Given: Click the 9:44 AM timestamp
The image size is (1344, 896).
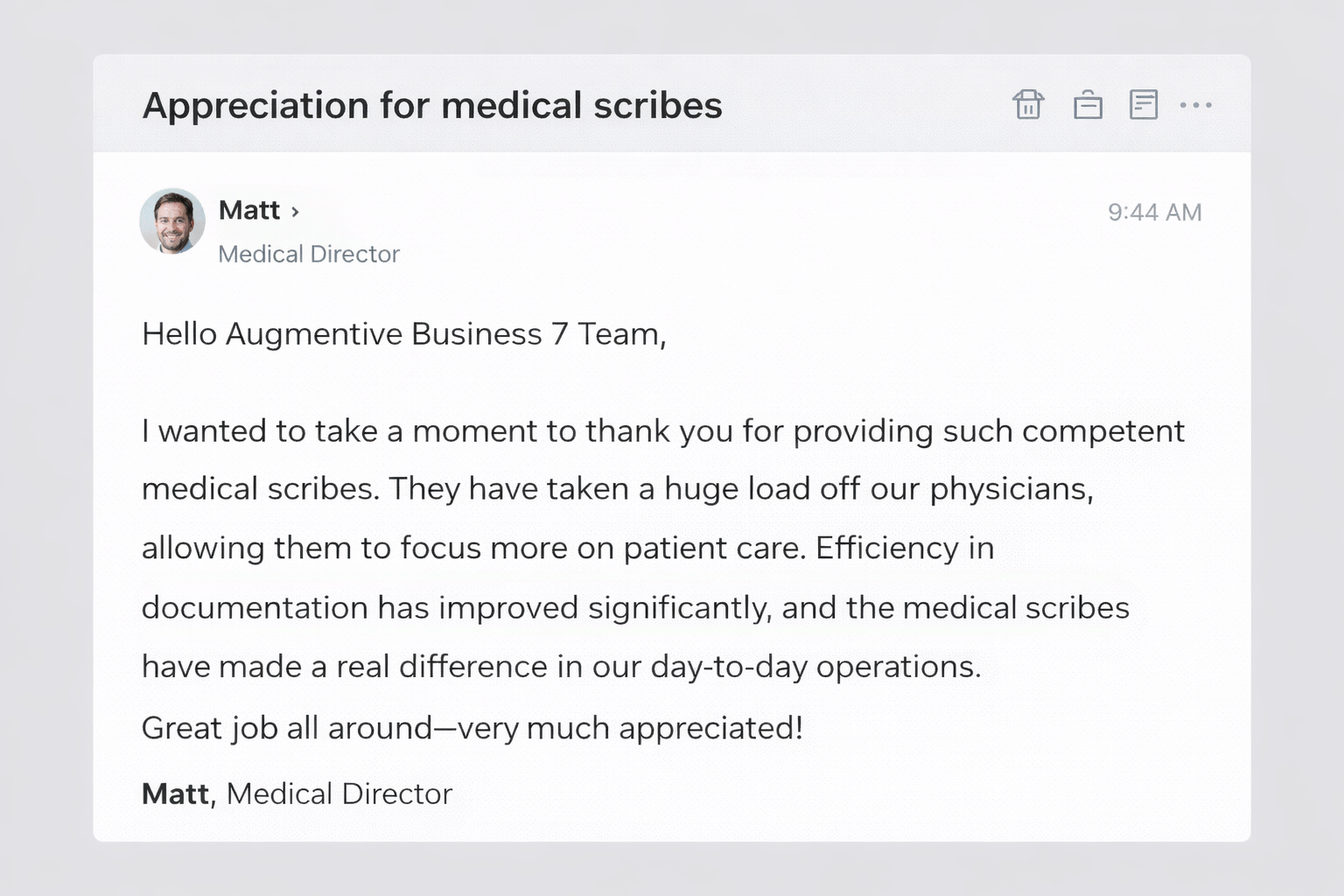Looking at the screenshot, I should (x=1156, y=212).
